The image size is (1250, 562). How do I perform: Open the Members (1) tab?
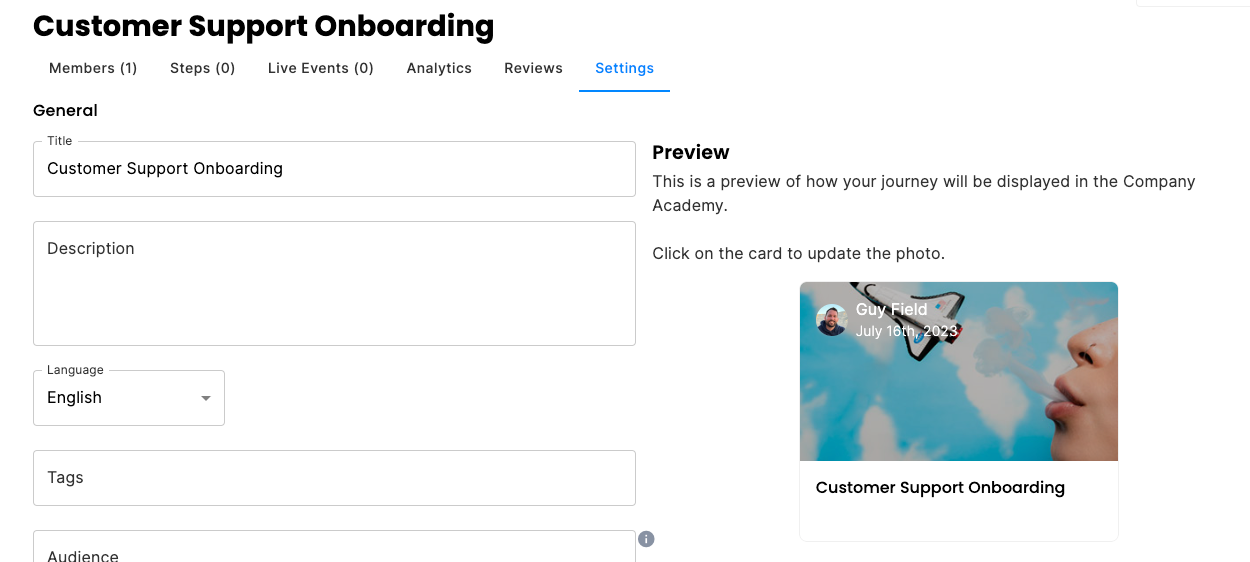point(93,68)
